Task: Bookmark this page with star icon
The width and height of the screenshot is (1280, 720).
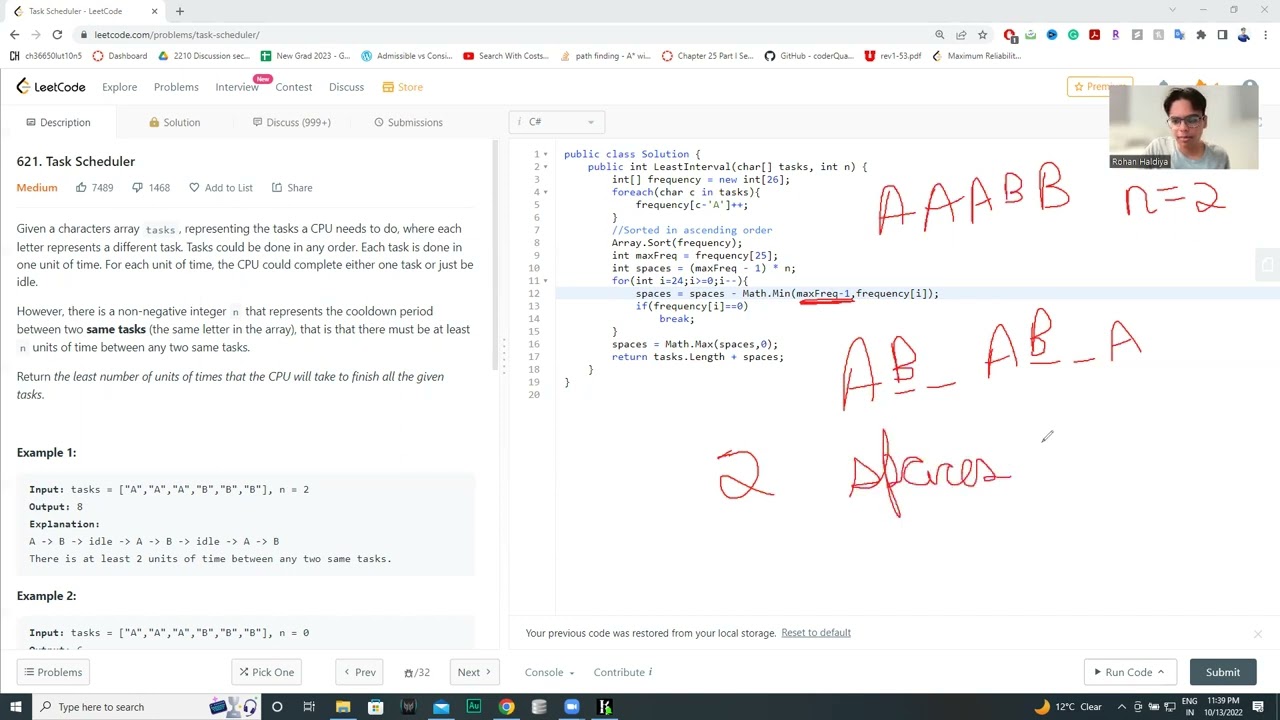Action: point(982,34)
